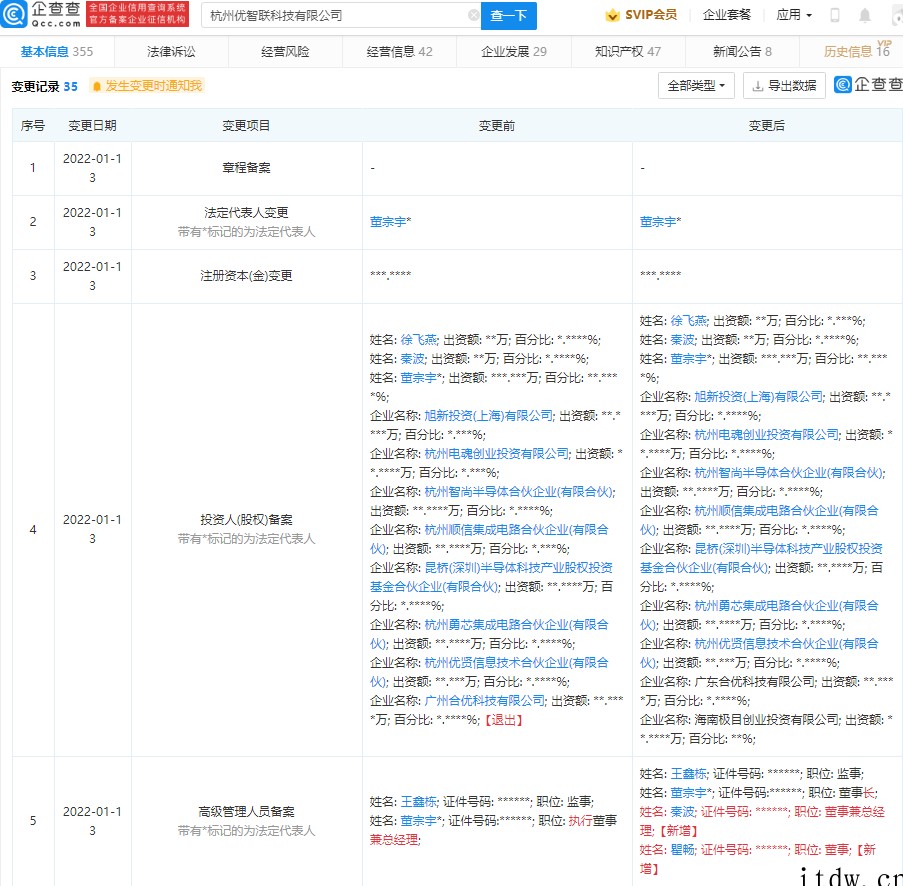Image resolution: width=903 pixels, height=886 pixels.
Task: Open 秦波 link in row 4 变更后
Action: 682,340
